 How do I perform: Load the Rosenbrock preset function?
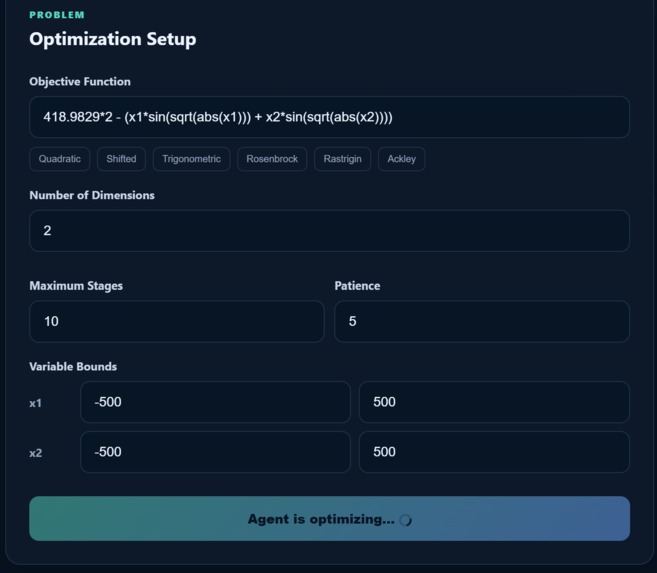coord(272,159)
